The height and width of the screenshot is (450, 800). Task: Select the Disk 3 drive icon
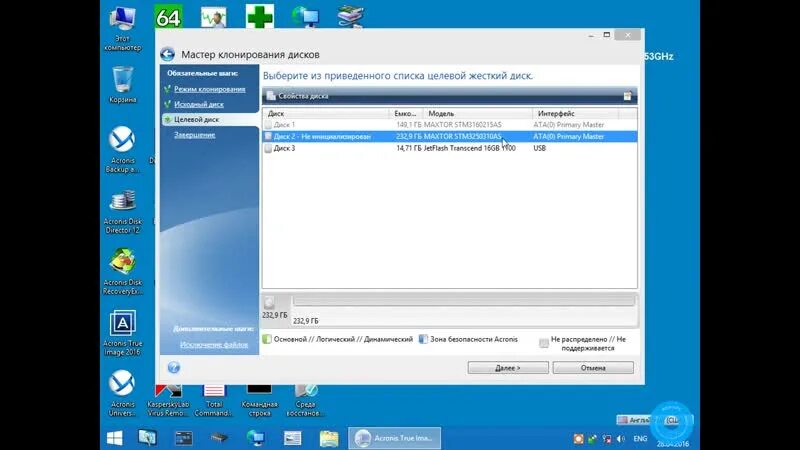[x=268, y=148]
